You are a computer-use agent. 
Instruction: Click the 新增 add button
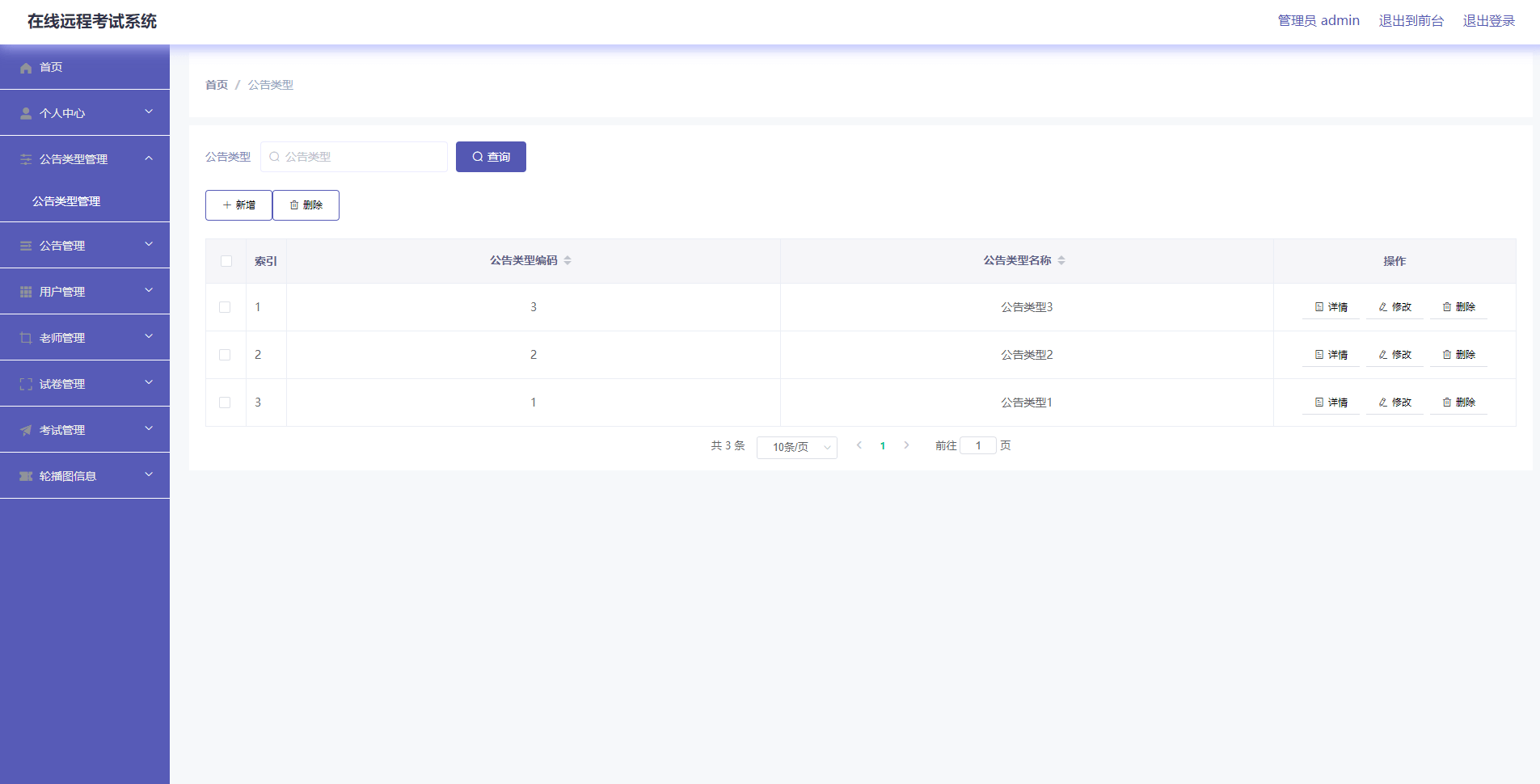pyautogui.click(x=238, y=205)
